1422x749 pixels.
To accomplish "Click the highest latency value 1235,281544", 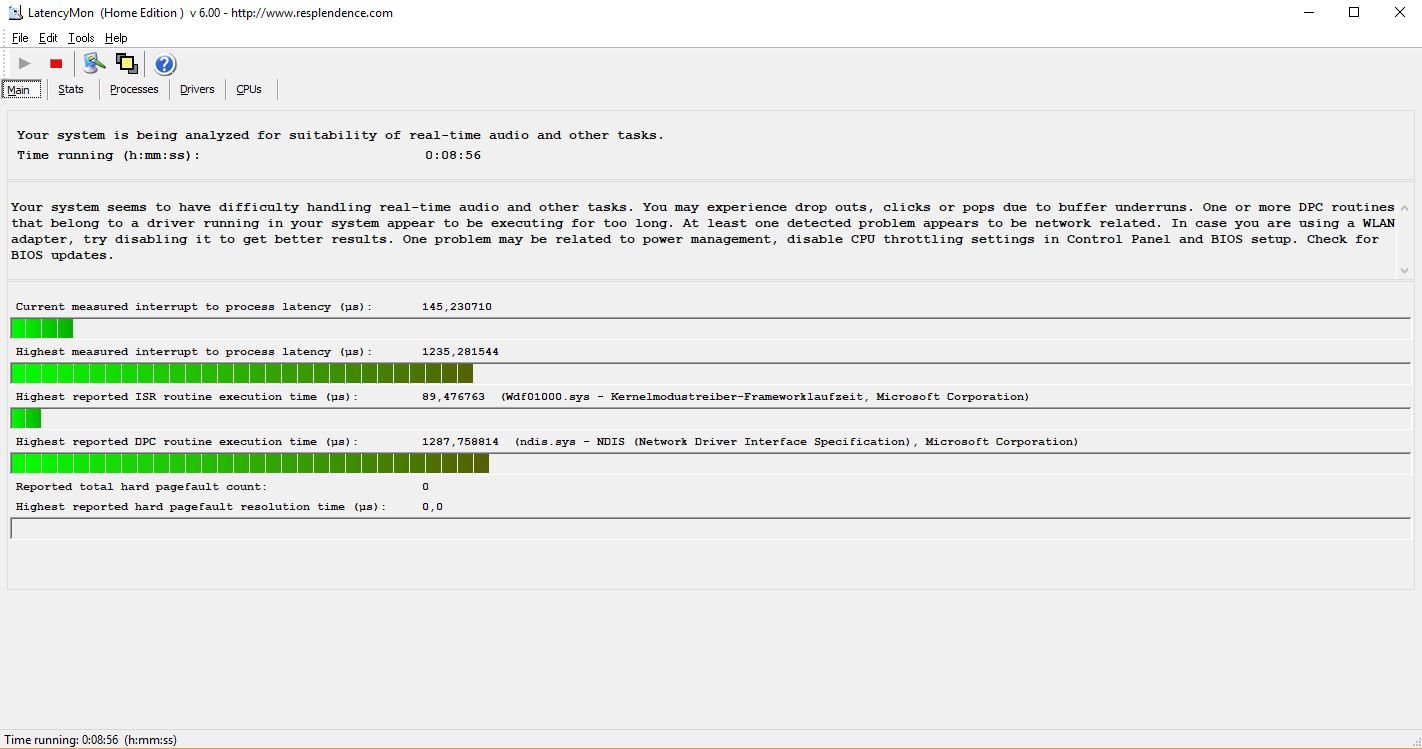I will click(x=460, y=352).
